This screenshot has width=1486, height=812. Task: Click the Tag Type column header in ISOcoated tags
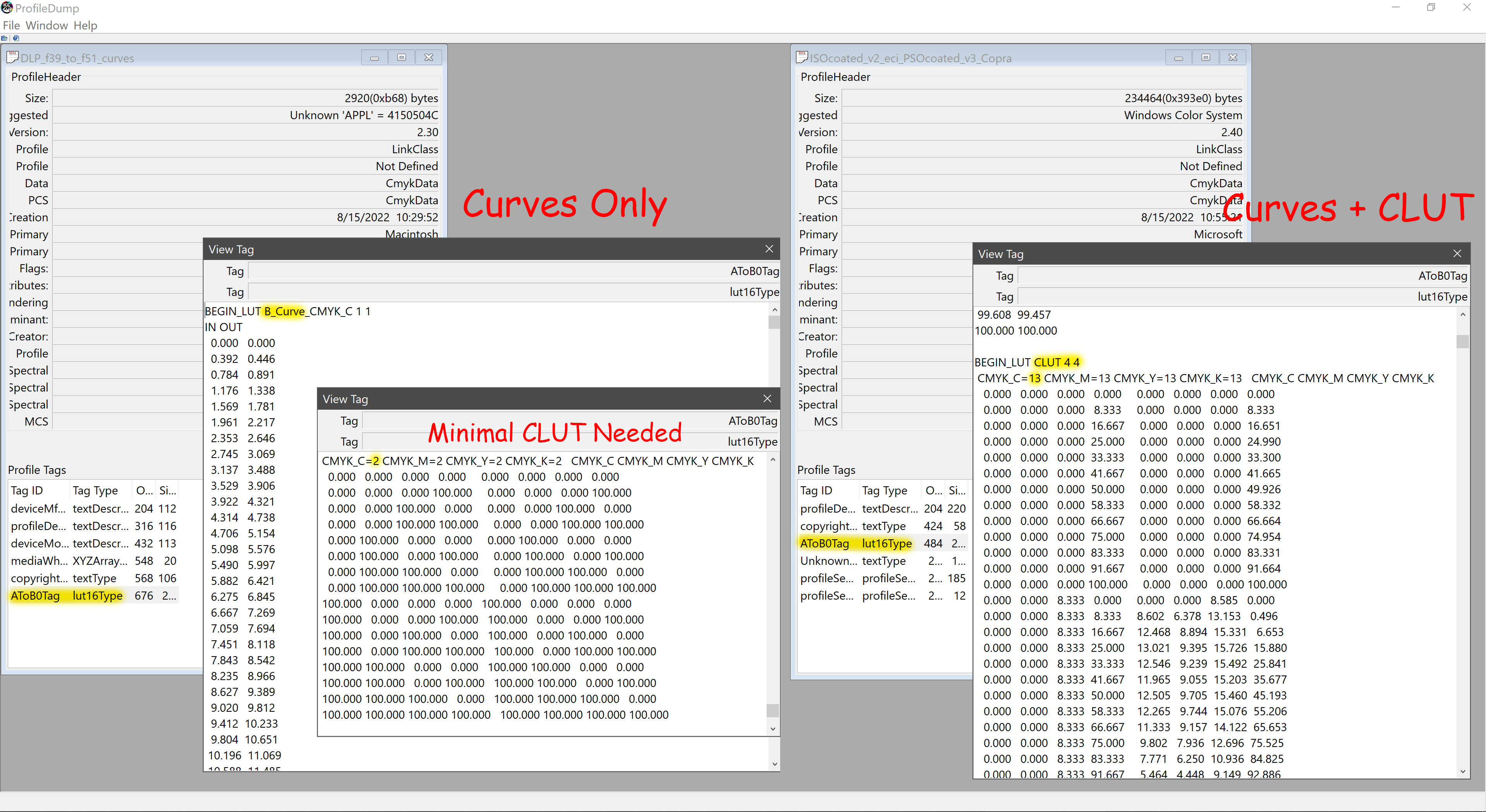(884, 490)
